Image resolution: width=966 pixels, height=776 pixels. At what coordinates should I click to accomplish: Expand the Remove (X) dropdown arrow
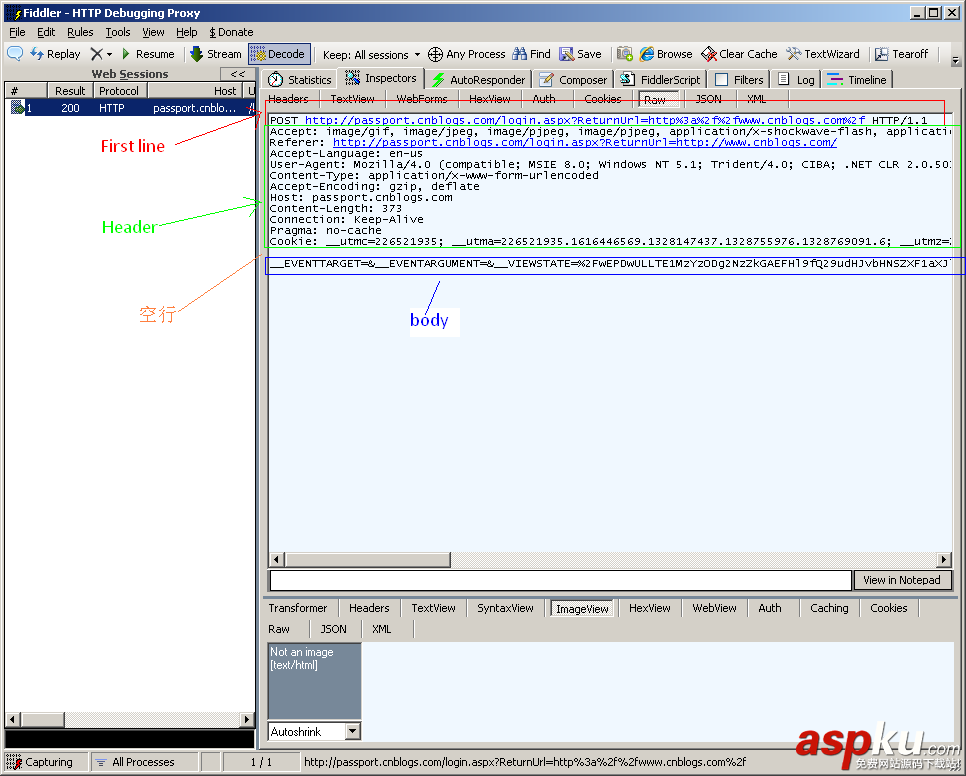coord(109,55)
